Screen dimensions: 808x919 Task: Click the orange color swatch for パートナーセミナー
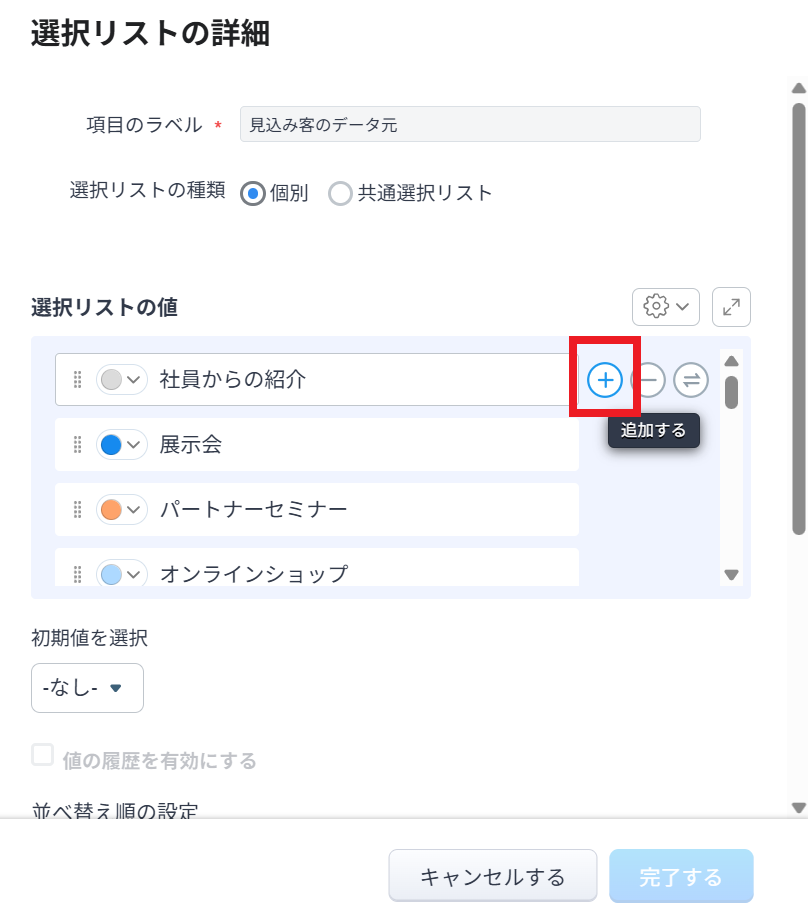112,510
